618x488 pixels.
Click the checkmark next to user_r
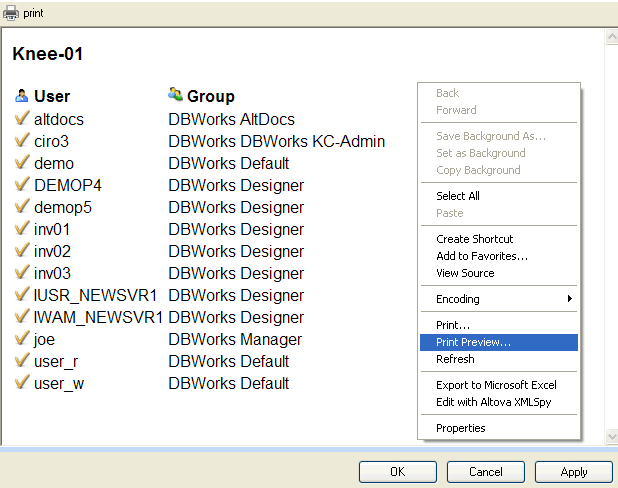(x=22, y=361)
